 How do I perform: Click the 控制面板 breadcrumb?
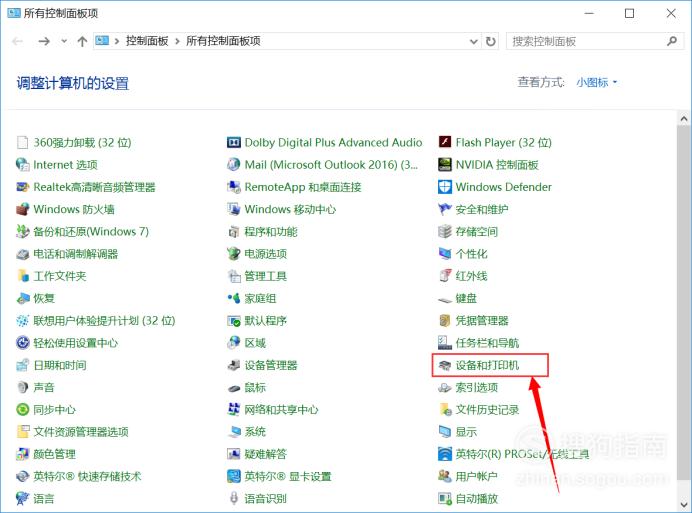coord(147,41)
